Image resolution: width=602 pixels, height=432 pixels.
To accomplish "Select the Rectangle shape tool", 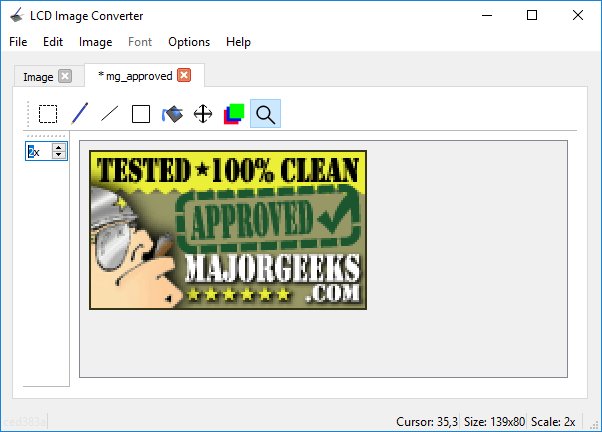I will [x=141, y=114].
